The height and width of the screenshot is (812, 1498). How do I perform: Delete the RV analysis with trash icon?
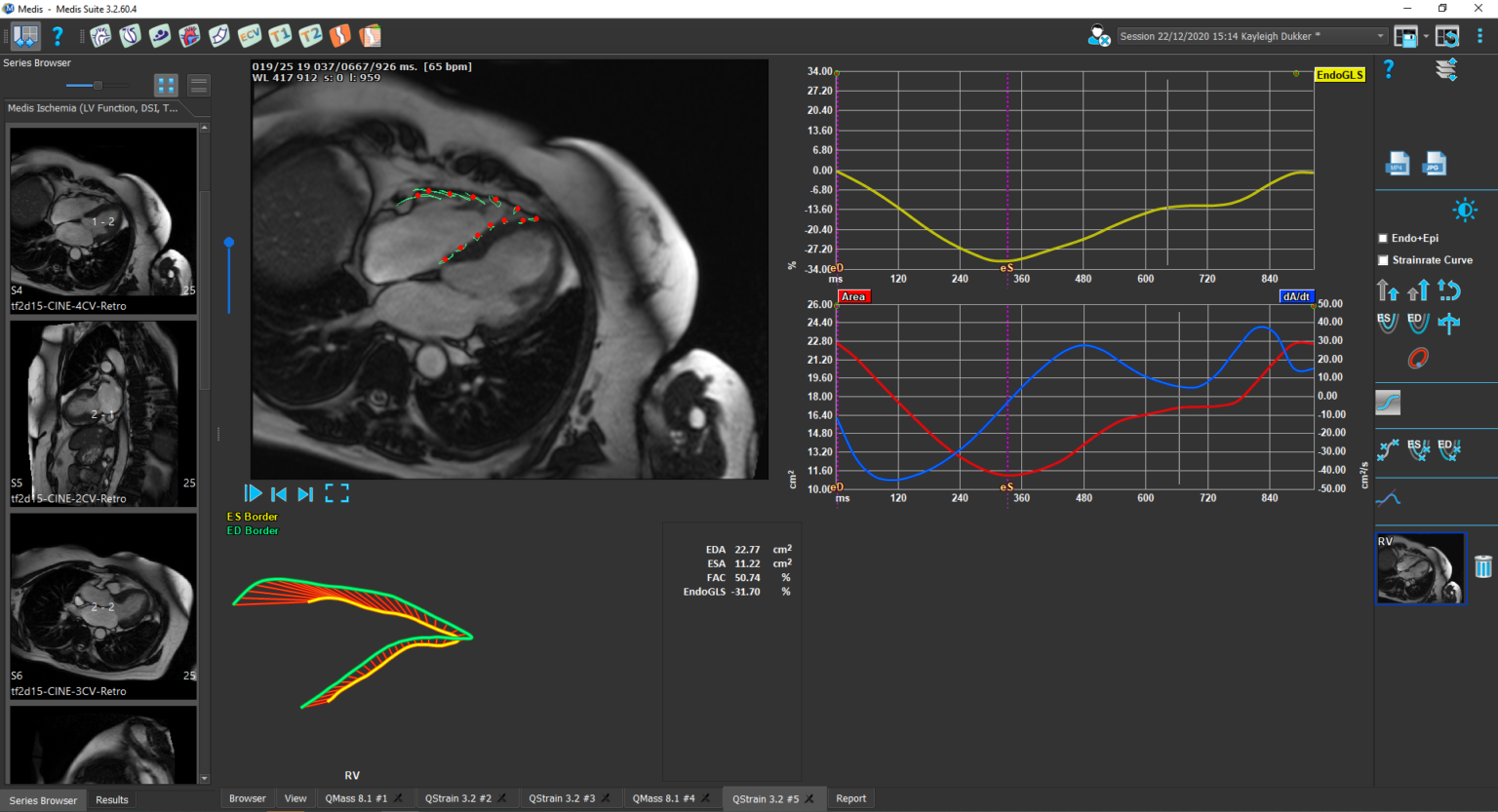click(x=1482, y=566)
